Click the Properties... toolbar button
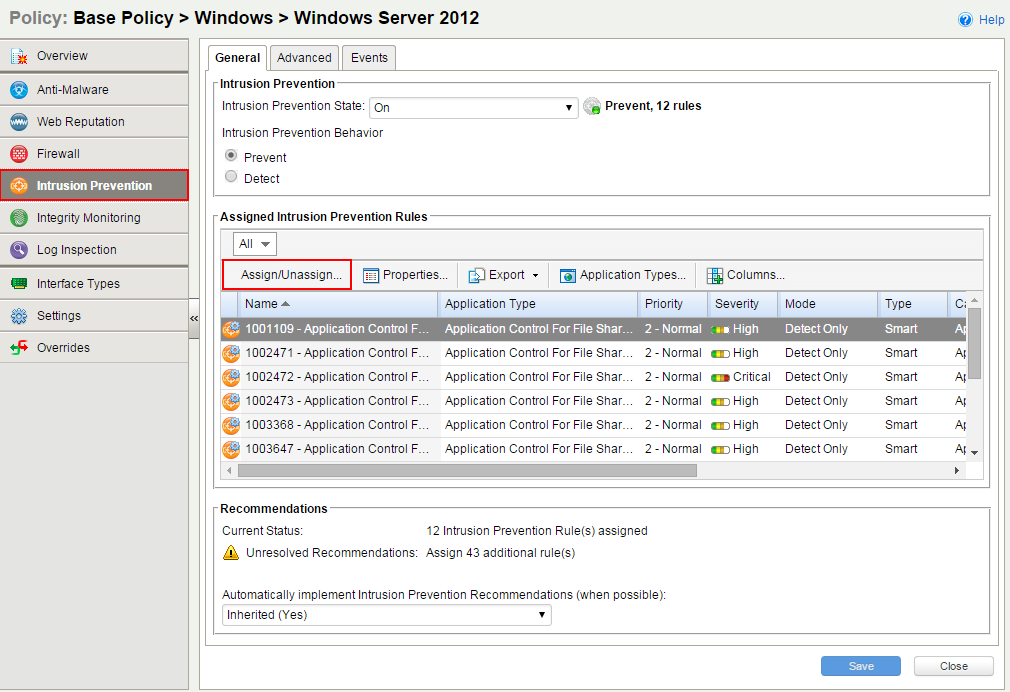This screenshot has height=692, width=1010. coord(405,275)
